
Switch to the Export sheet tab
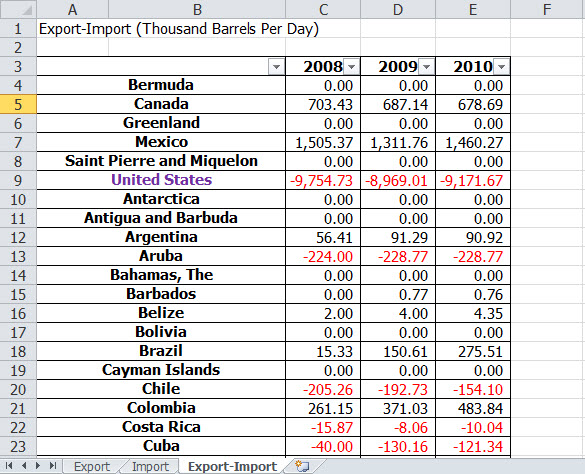click(92, 467)
